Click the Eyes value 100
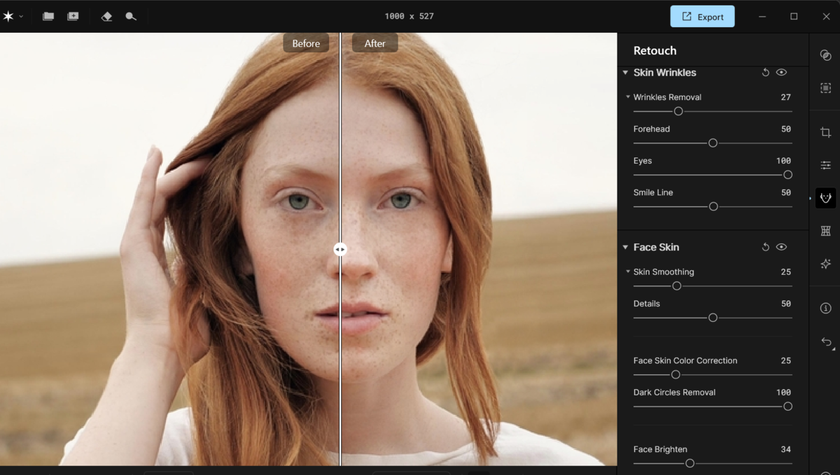Viewport: 840px width, 475px height. click(x=783, y=161)
